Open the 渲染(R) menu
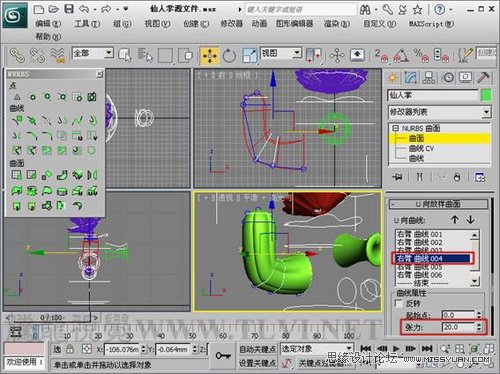The height and width of the screenshot is (374, 500). click(x=337, y=24)
